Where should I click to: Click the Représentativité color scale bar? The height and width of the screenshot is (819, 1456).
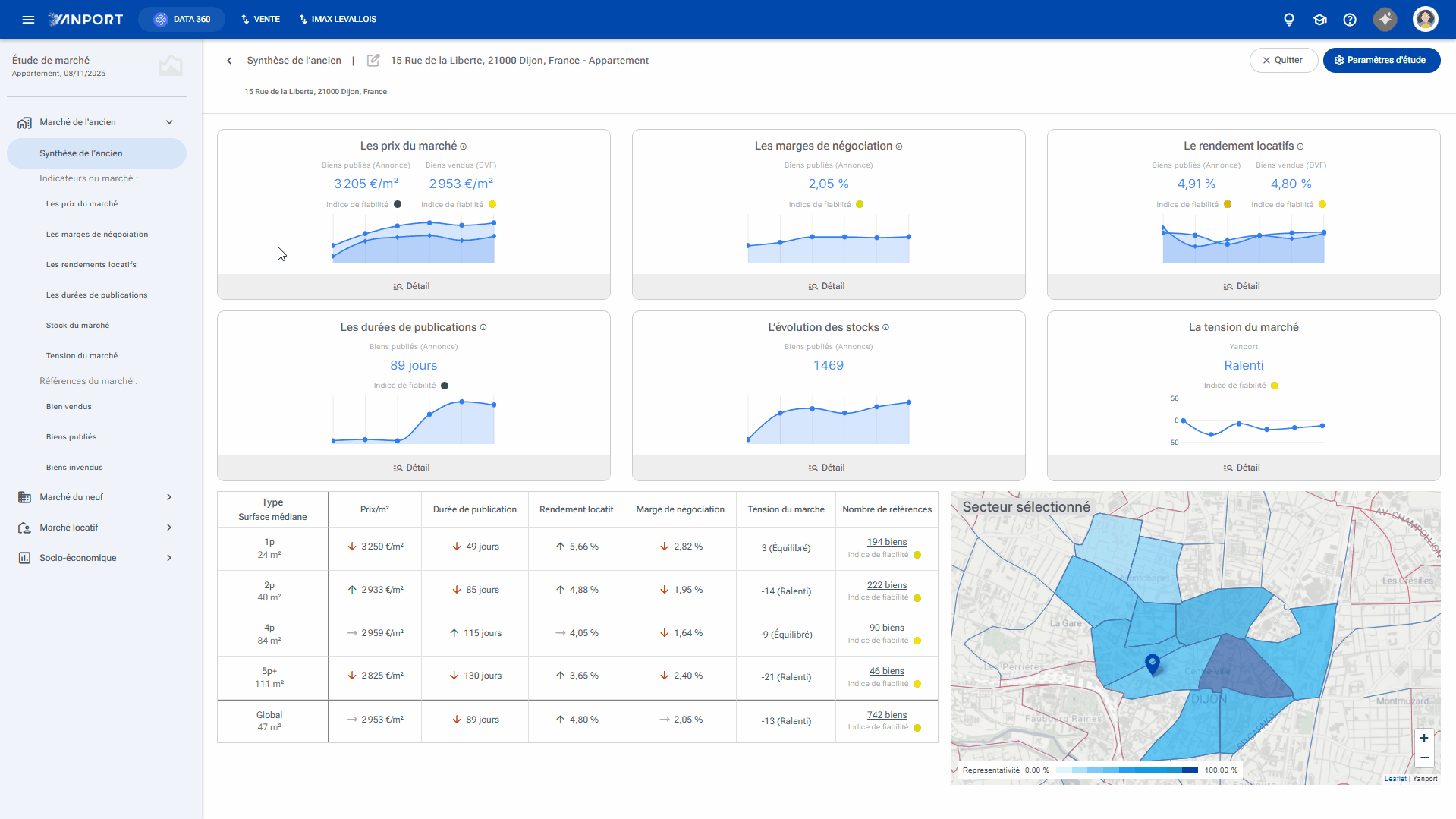[1127, 770]
